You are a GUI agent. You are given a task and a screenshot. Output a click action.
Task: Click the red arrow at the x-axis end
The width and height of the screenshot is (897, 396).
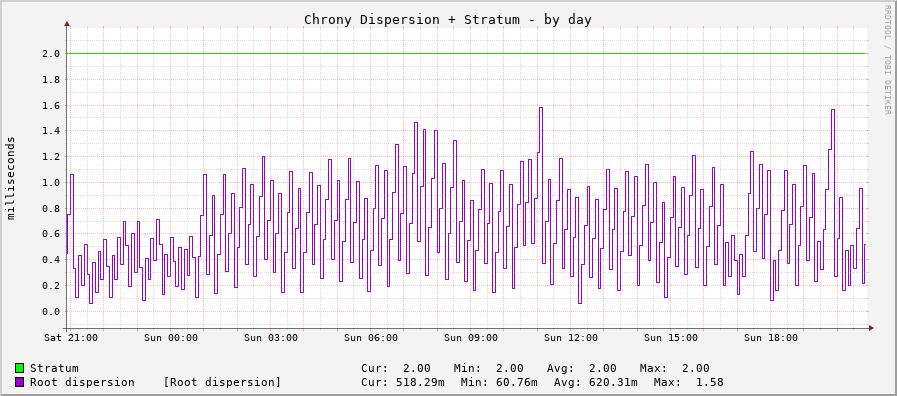click(x=871, y=328)
